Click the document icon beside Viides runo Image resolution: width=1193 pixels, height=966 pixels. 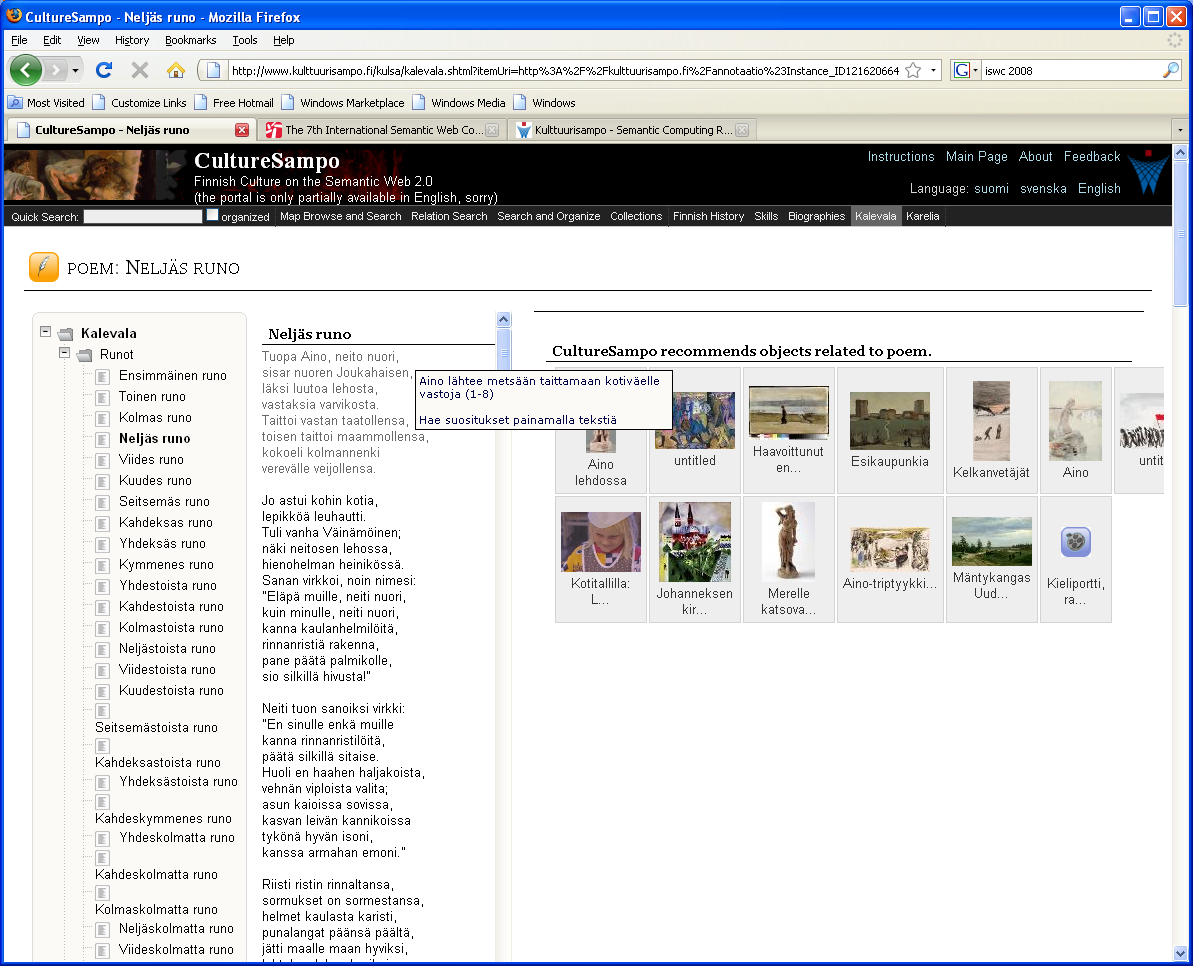103,460
